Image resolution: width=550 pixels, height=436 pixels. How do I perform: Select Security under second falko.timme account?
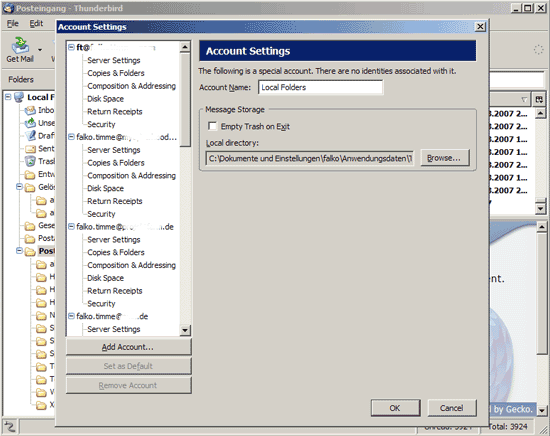[x=101, y=214]
